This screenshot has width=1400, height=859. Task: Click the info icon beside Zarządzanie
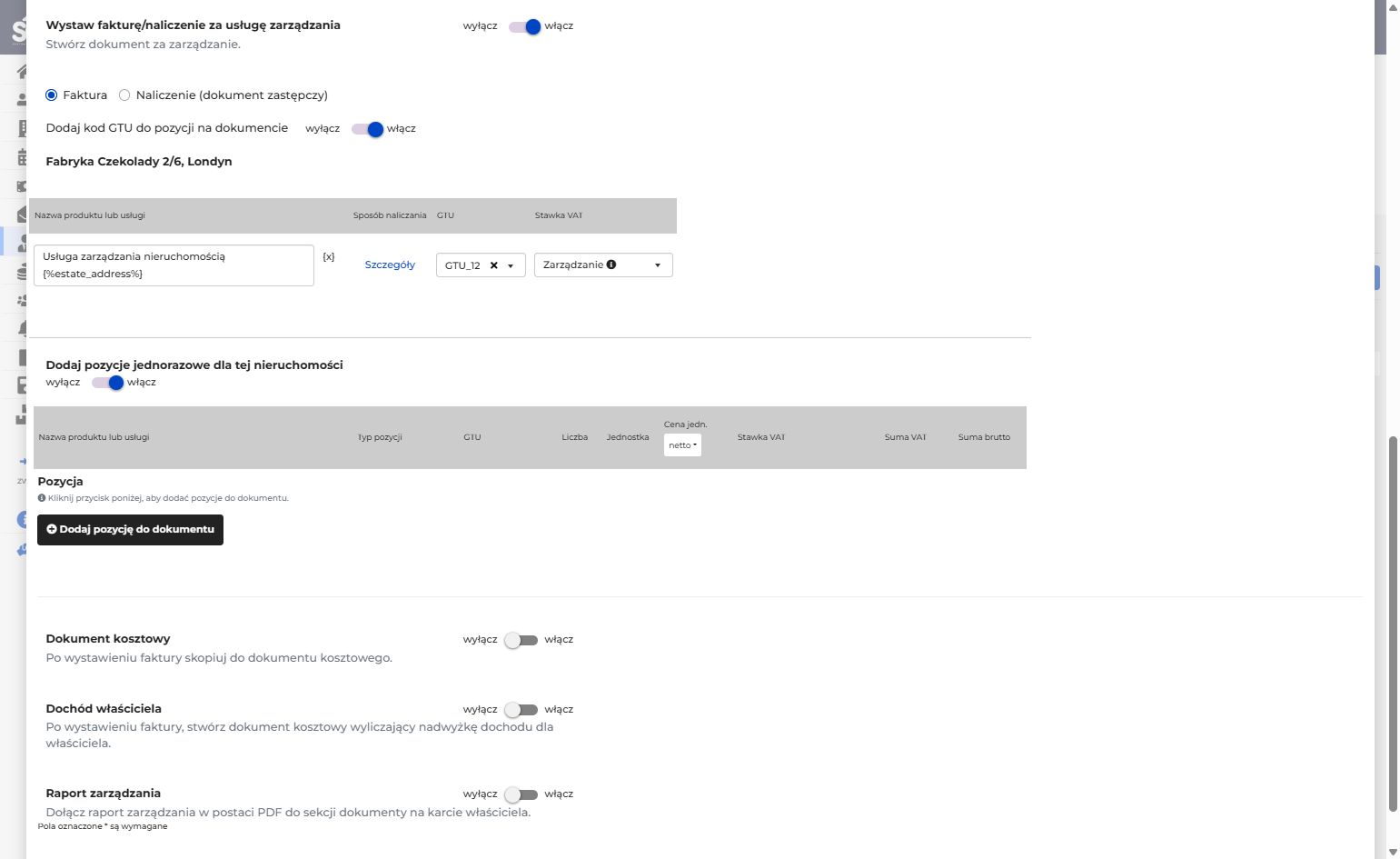[x=611, y=265]
